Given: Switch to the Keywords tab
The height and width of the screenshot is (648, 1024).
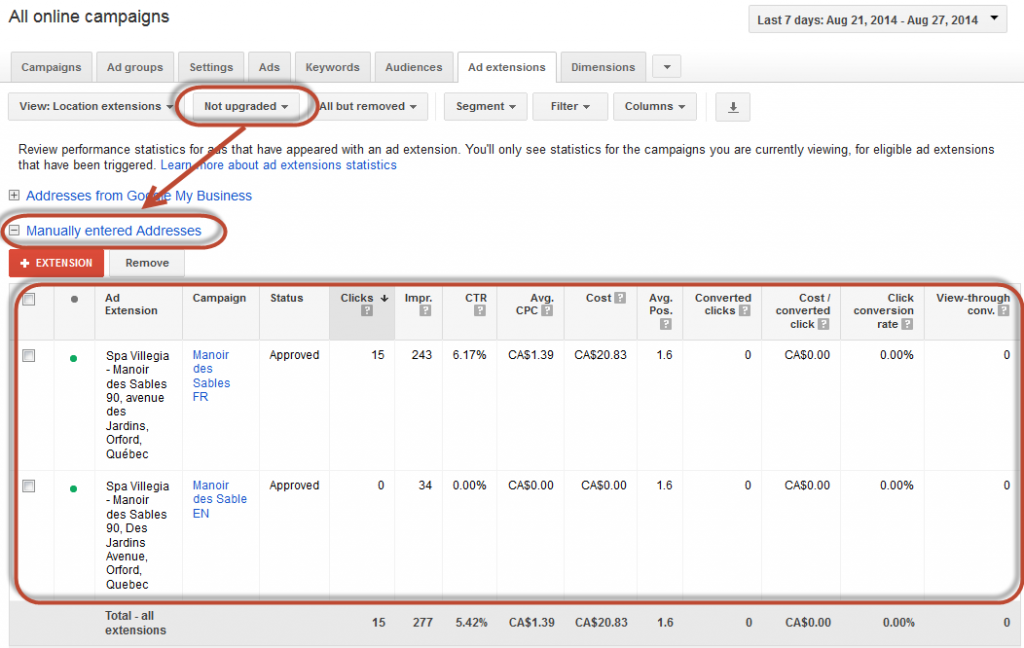Looking at the screenshot, I should pos(332,67).
